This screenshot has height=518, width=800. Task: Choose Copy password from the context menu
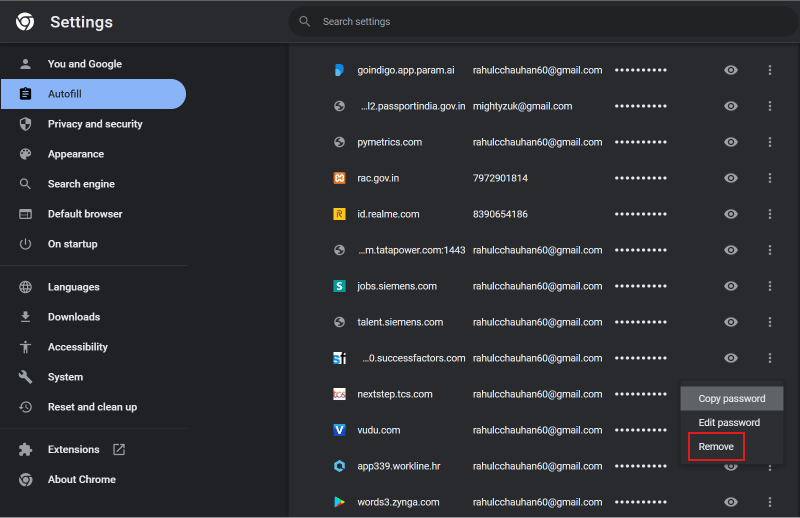[732, 399]
